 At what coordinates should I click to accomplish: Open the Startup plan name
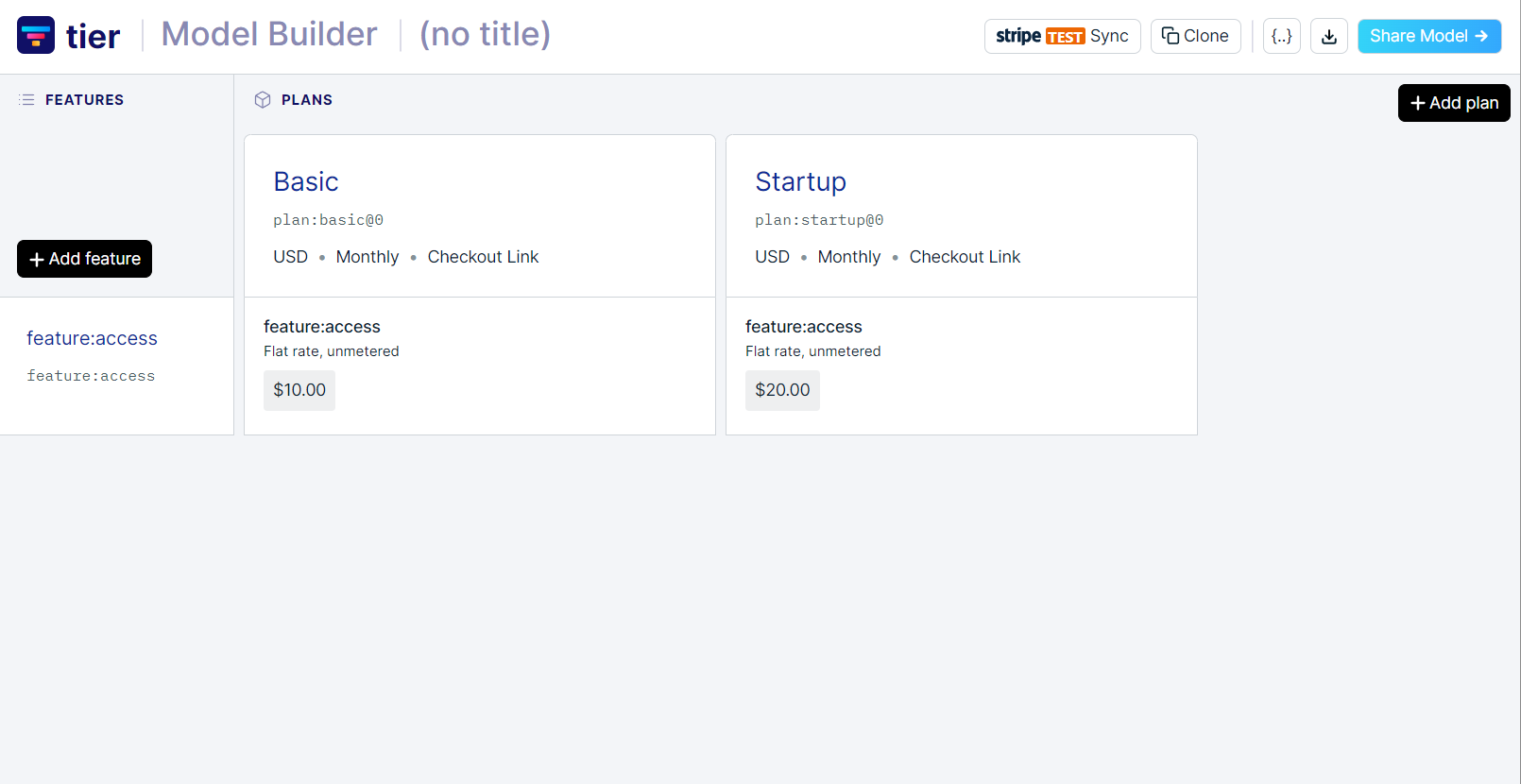pos(800,181)
